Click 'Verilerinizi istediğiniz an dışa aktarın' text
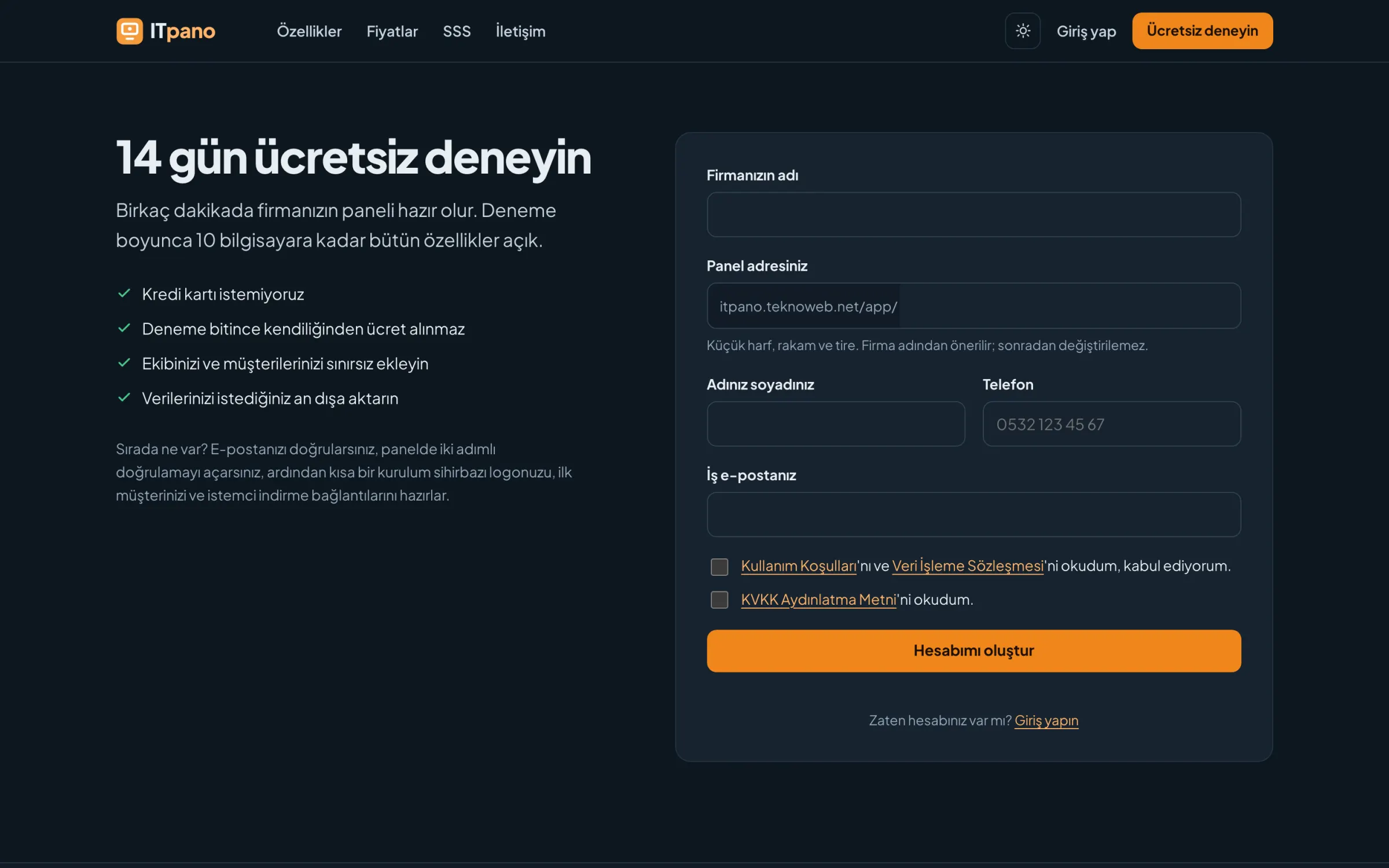Screen dimensions: 1389x868 [270, 399]
